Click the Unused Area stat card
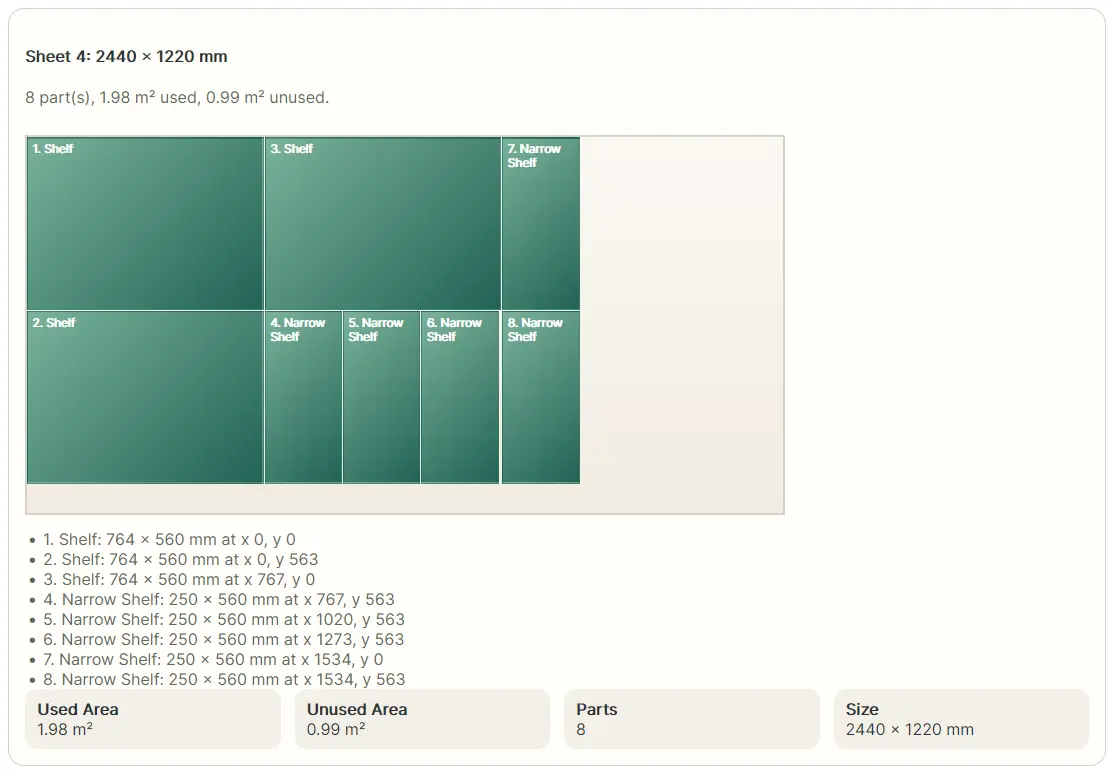 point(423,719)
